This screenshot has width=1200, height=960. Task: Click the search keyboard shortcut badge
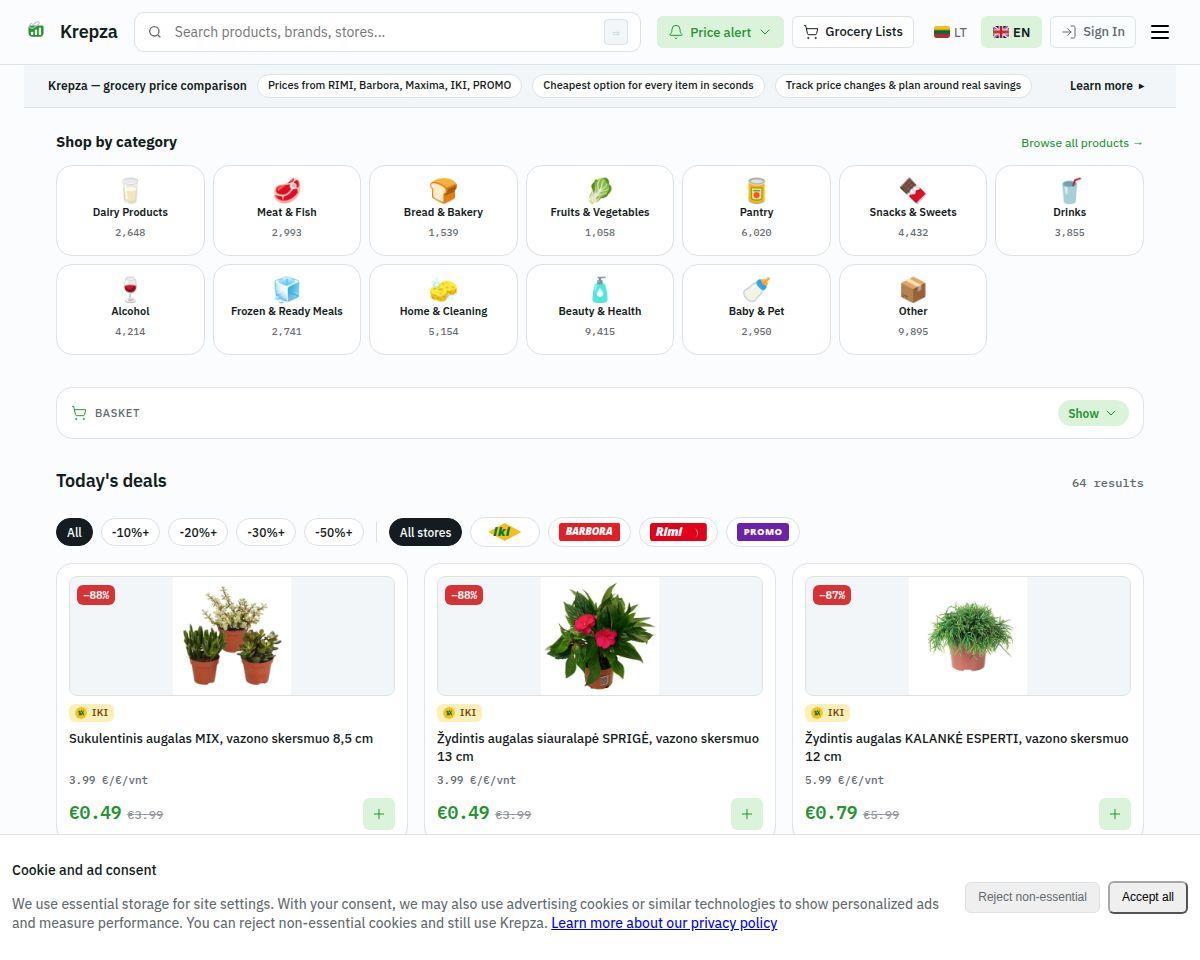pyautogui.click(x=615, y=32)
